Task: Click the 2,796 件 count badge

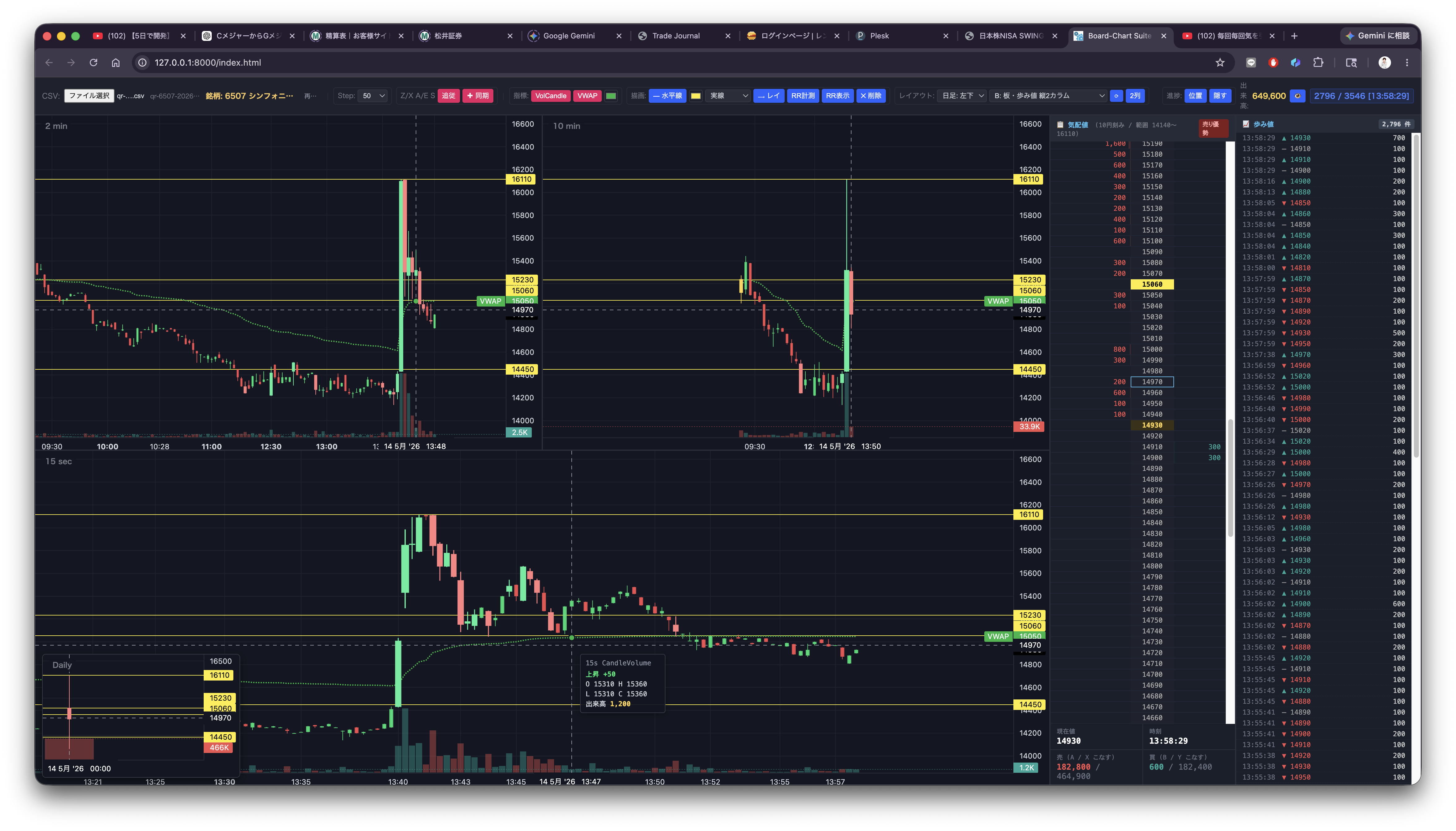Action: pyautogui.click(x=1396, y=124)
